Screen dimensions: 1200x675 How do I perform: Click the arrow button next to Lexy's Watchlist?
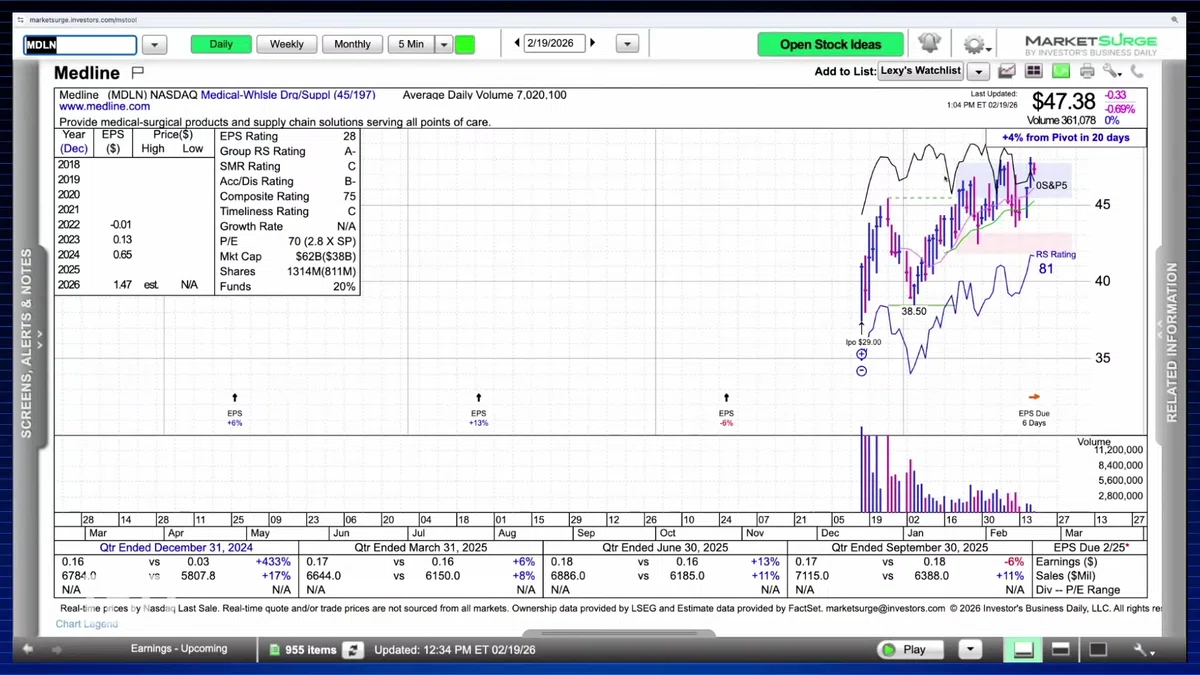(978, 71)
